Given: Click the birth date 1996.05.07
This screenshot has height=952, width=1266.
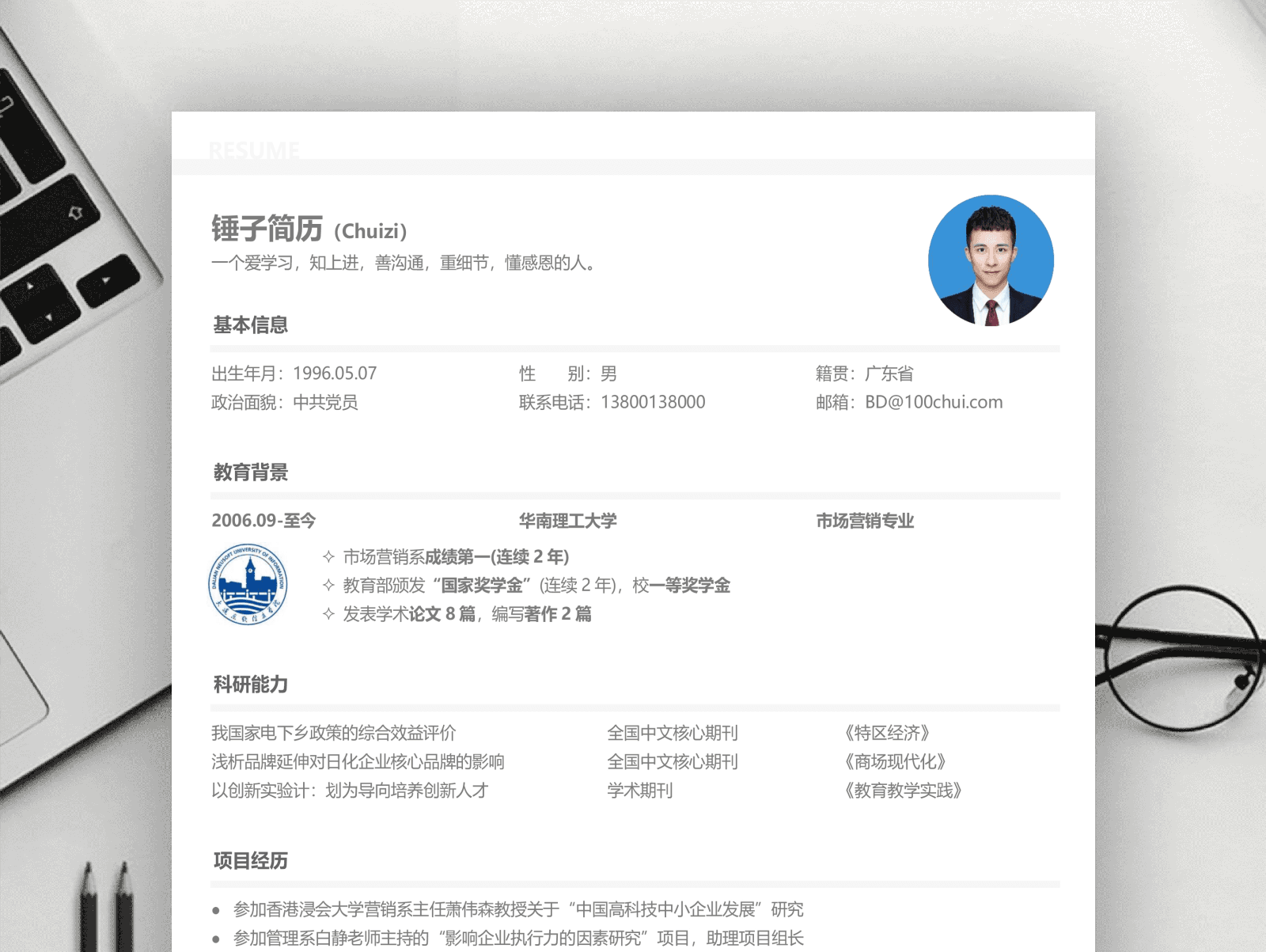Looking at the screenshot, I should (x=335, y=374).
